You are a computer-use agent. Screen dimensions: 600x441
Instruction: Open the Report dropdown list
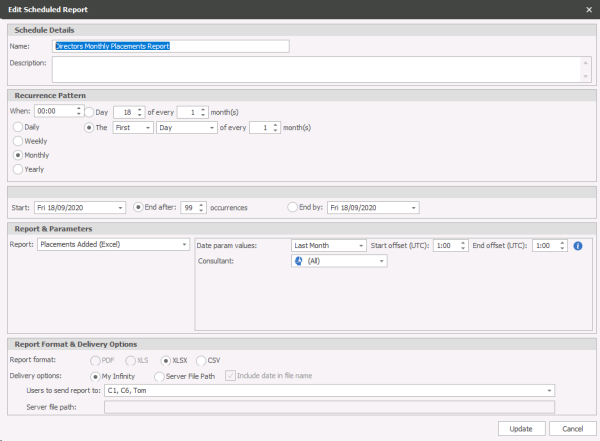tap(185, 244)
